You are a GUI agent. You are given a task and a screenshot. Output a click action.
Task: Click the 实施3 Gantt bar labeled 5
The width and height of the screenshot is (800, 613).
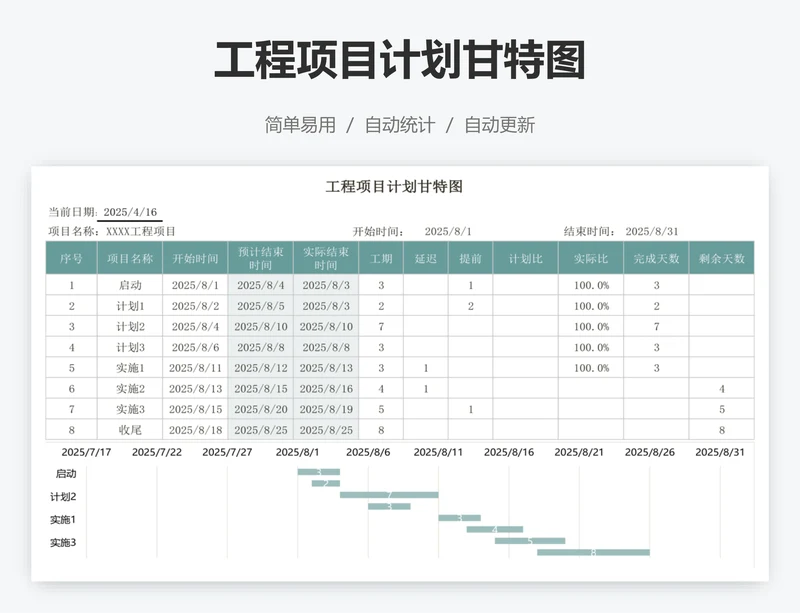[530, 541]
